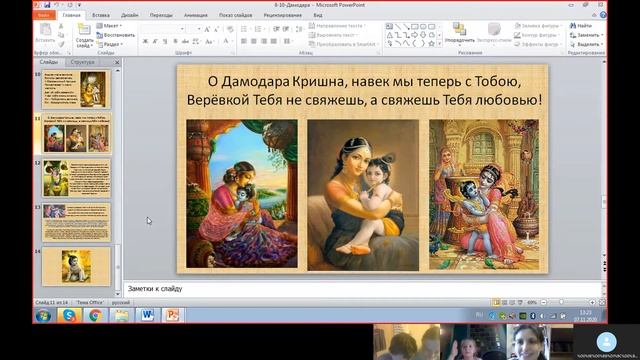The image size is (640, 360).
Task: Select slide 10 thumbnail
Action: point(76,89)
